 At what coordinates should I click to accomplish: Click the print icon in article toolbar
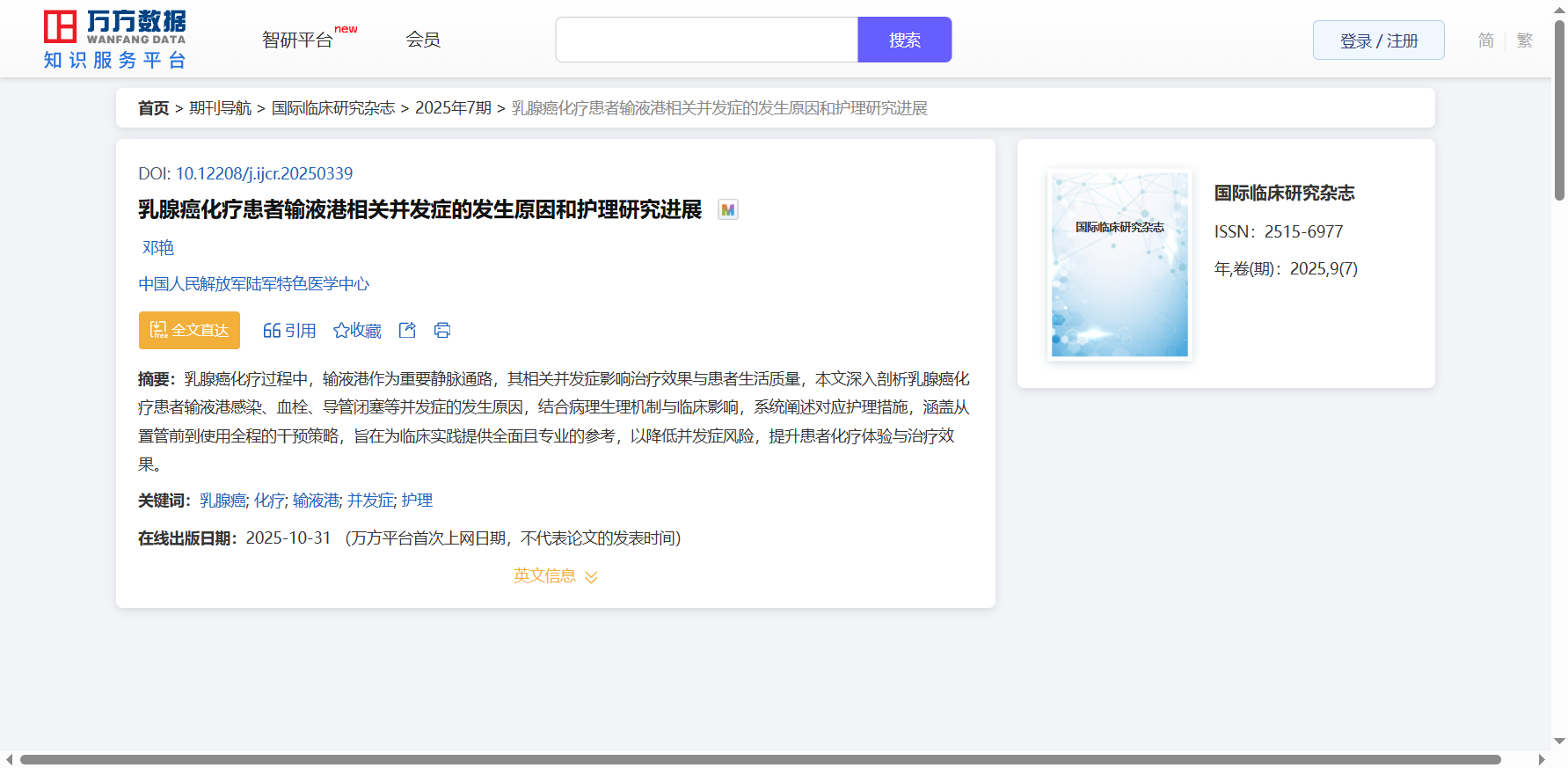pos(442,331)
